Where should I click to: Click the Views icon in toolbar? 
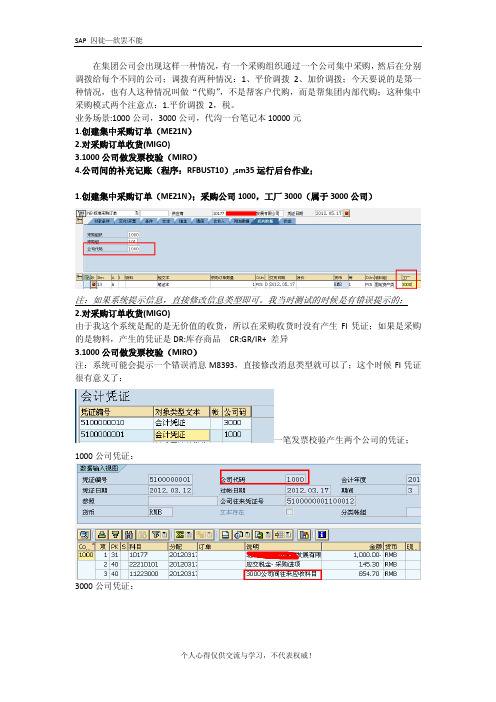tap(238, 535)
